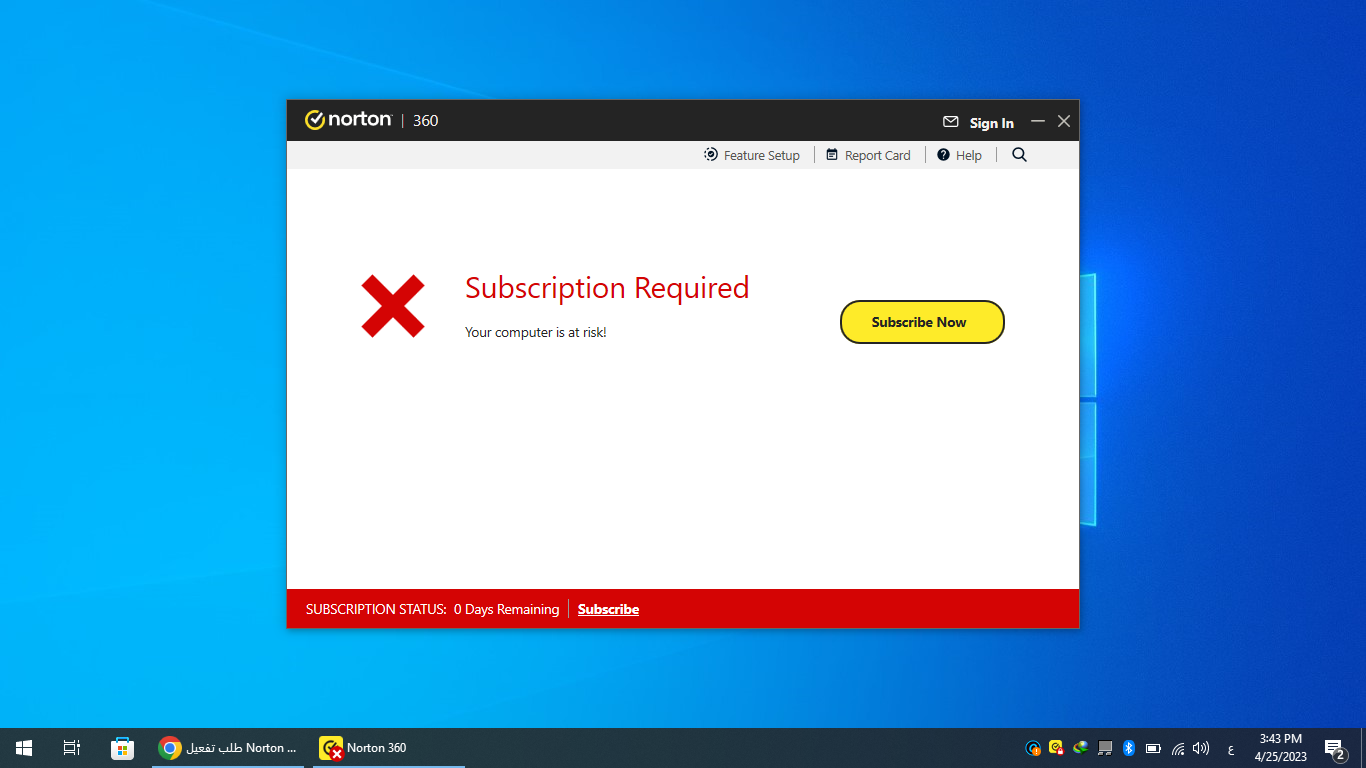The width and height of the screenshot is (1366, 768).
Task: Open Microsoft Store from the taskbar
Action: coord(122,748)
